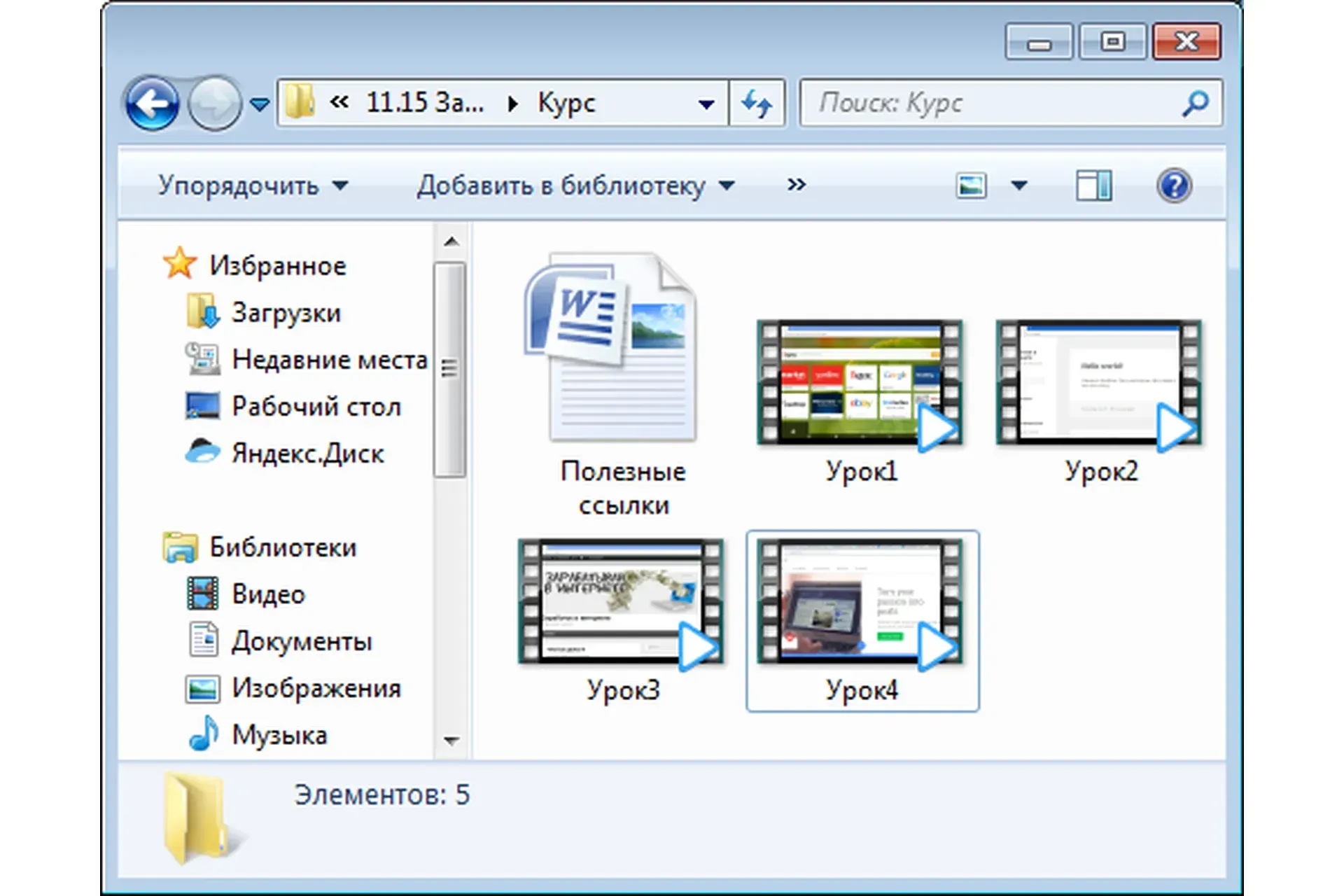Toggle the preview pane icon
The width and height of the screenshot is (1344, 896).
tap(1093, 185)
